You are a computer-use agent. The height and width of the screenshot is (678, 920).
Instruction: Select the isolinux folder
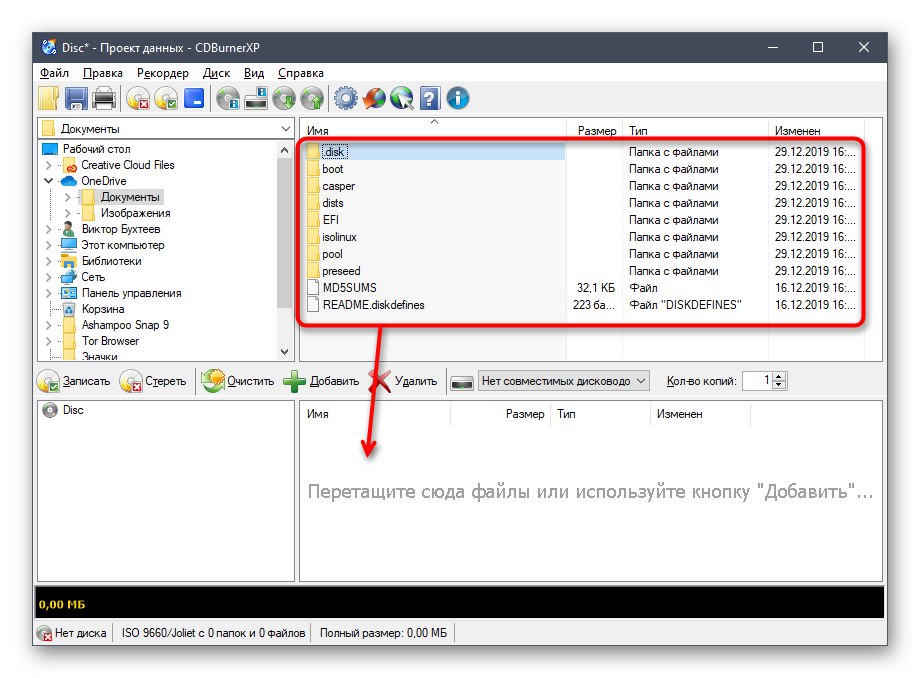coord(339,237)
